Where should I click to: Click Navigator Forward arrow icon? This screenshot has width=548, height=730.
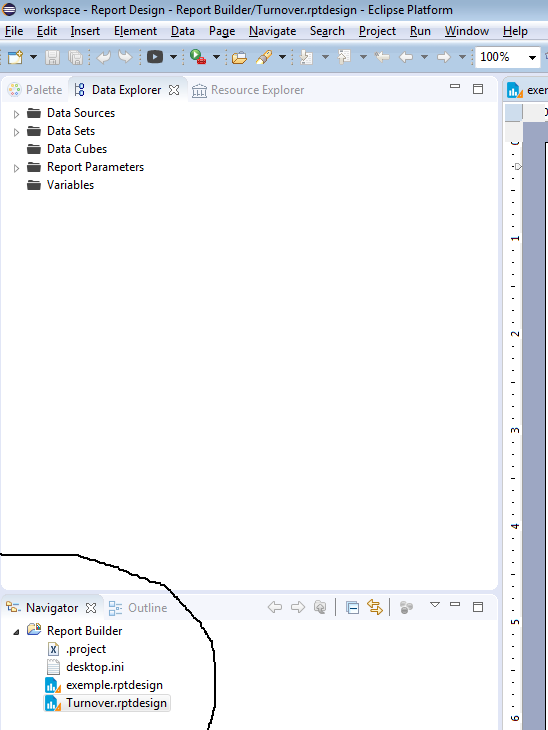pyautogui.click(x=298, y=607)
